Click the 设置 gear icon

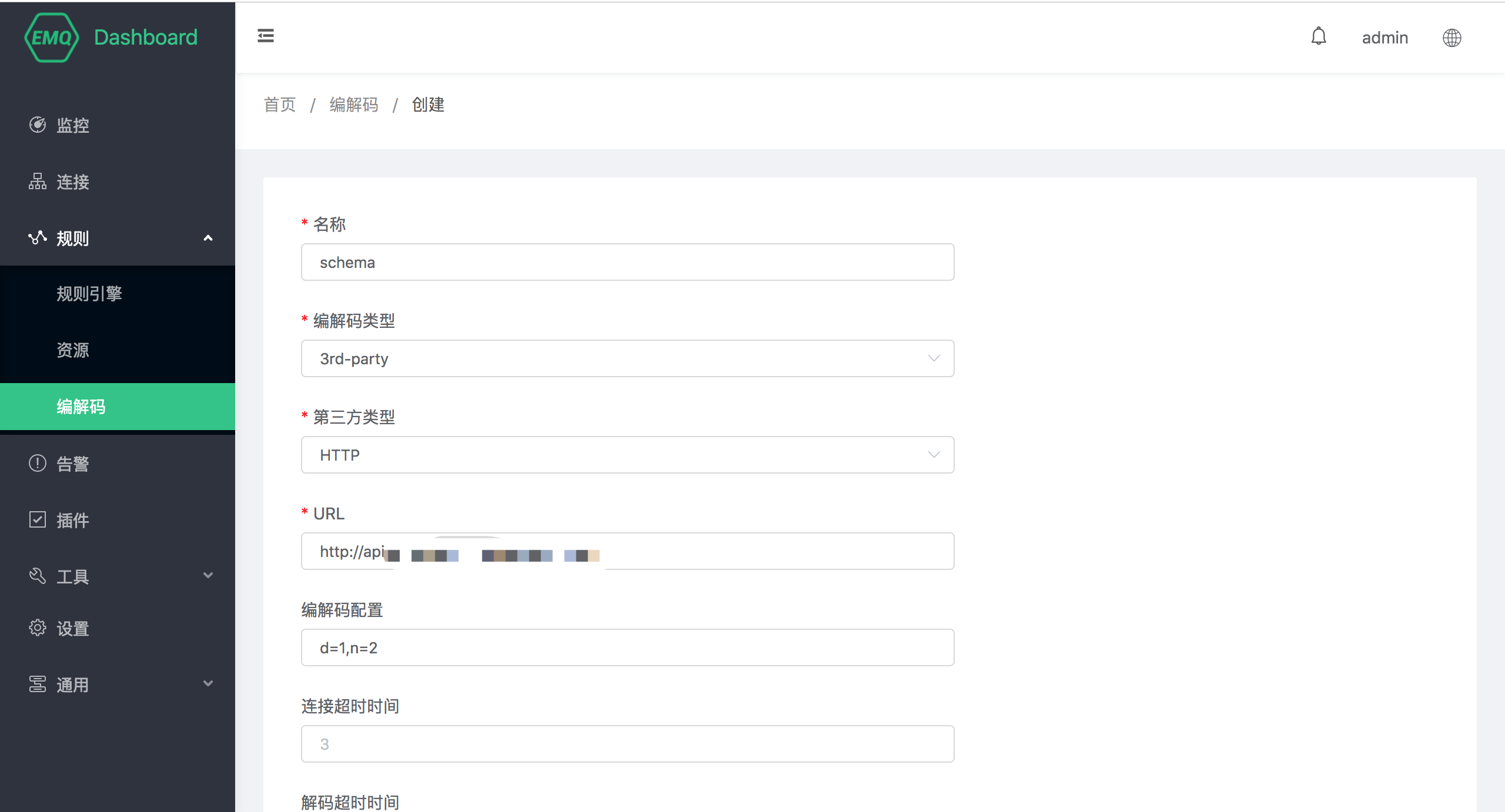click(x=38, y=628)
